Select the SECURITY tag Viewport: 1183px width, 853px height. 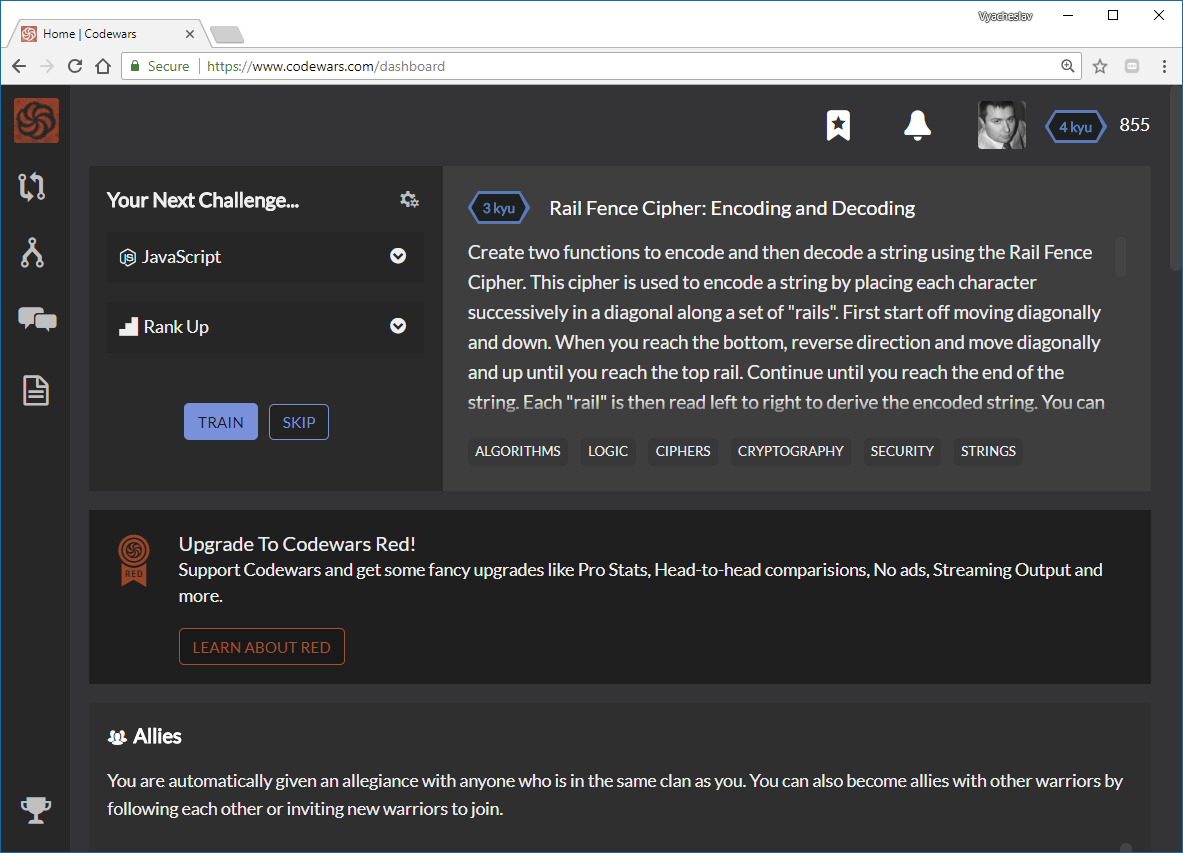902,451
